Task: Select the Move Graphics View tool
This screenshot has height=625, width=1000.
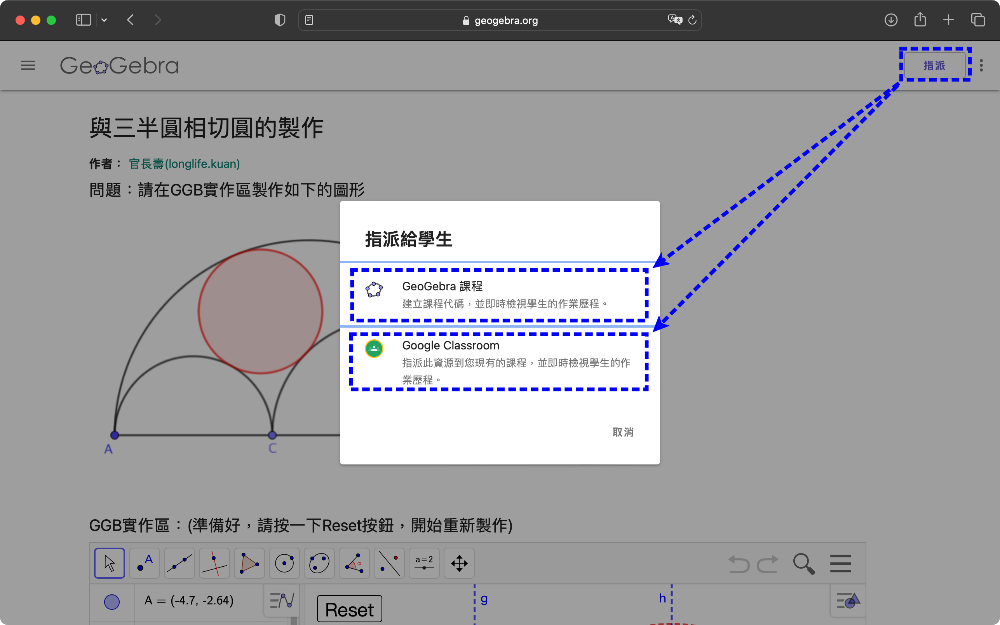Action: (x=459, y=563)
